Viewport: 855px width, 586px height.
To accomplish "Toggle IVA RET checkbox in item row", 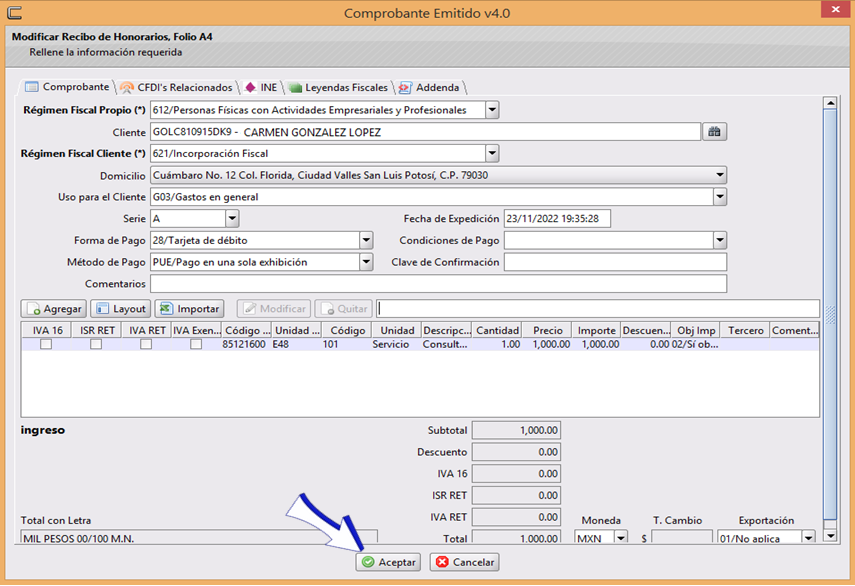I will pos(146,345).
